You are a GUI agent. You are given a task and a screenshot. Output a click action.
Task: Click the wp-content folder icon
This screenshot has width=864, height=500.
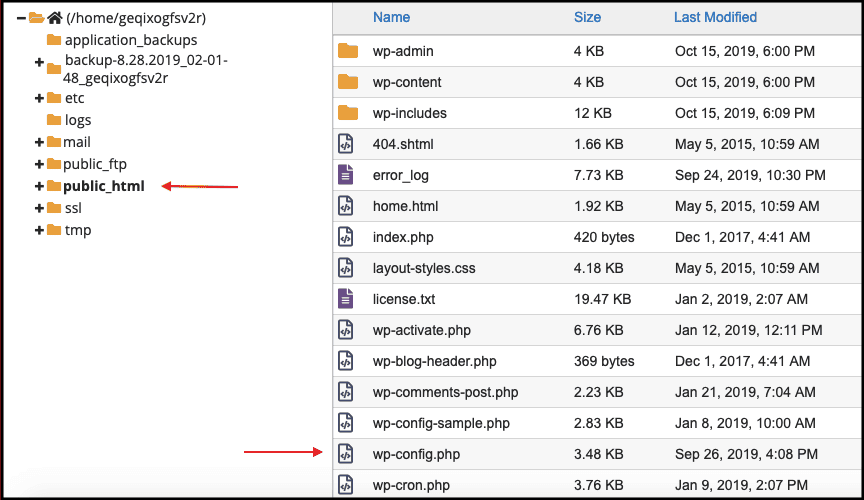click(348, 82)
